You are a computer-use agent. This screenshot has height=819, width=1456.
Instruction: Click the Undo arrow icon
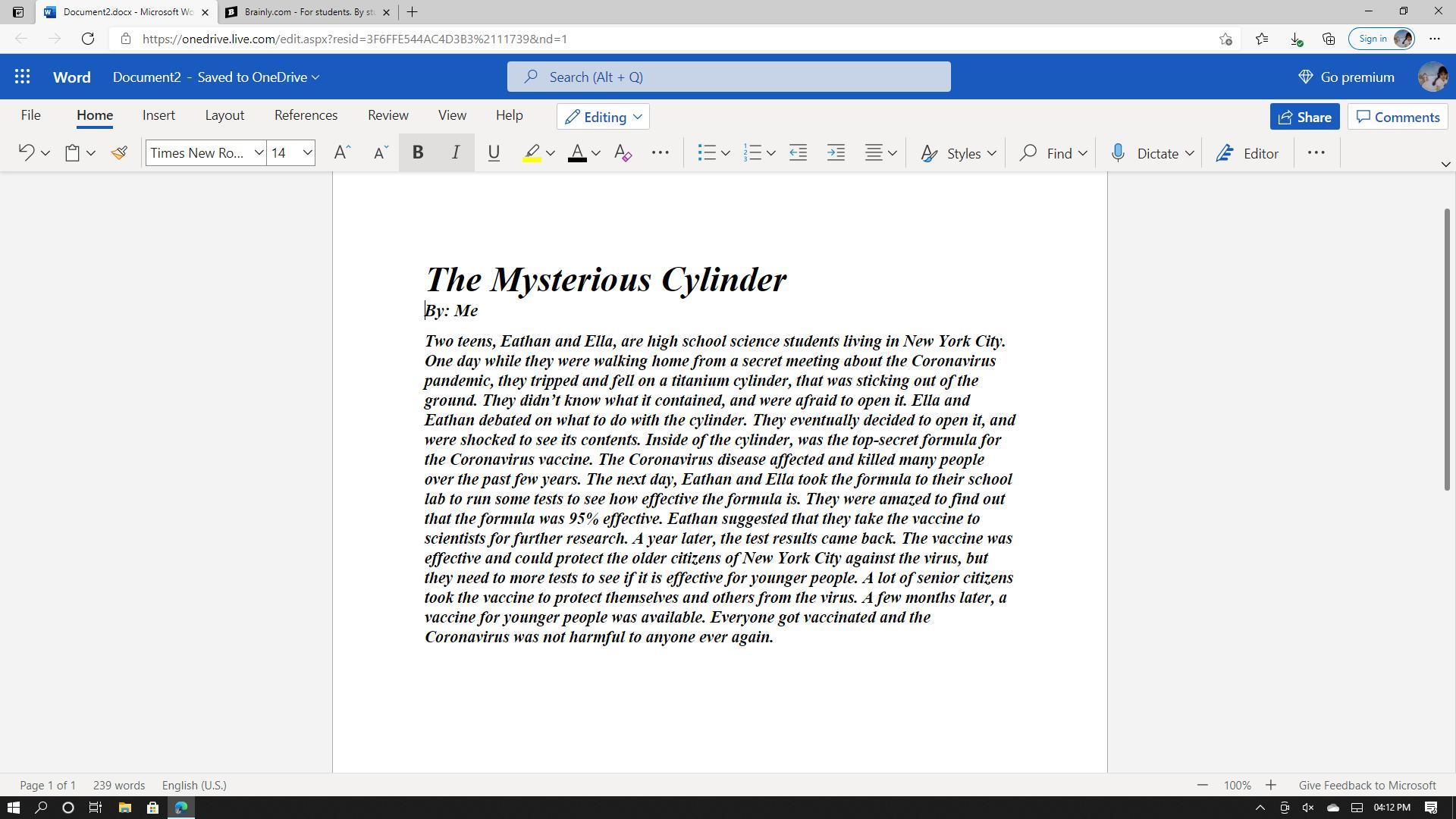coord(26,153)
